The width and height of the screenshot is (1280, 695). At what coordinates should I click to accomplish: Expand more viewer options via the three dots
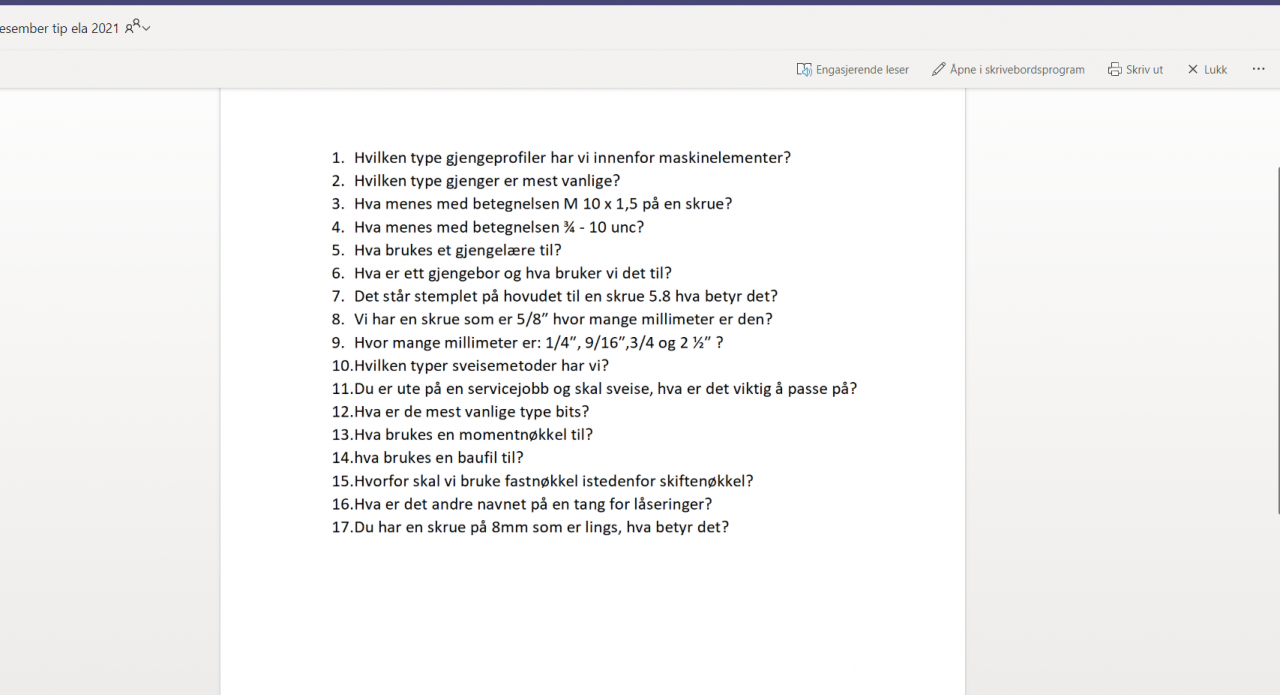[x=1258, y=69]
